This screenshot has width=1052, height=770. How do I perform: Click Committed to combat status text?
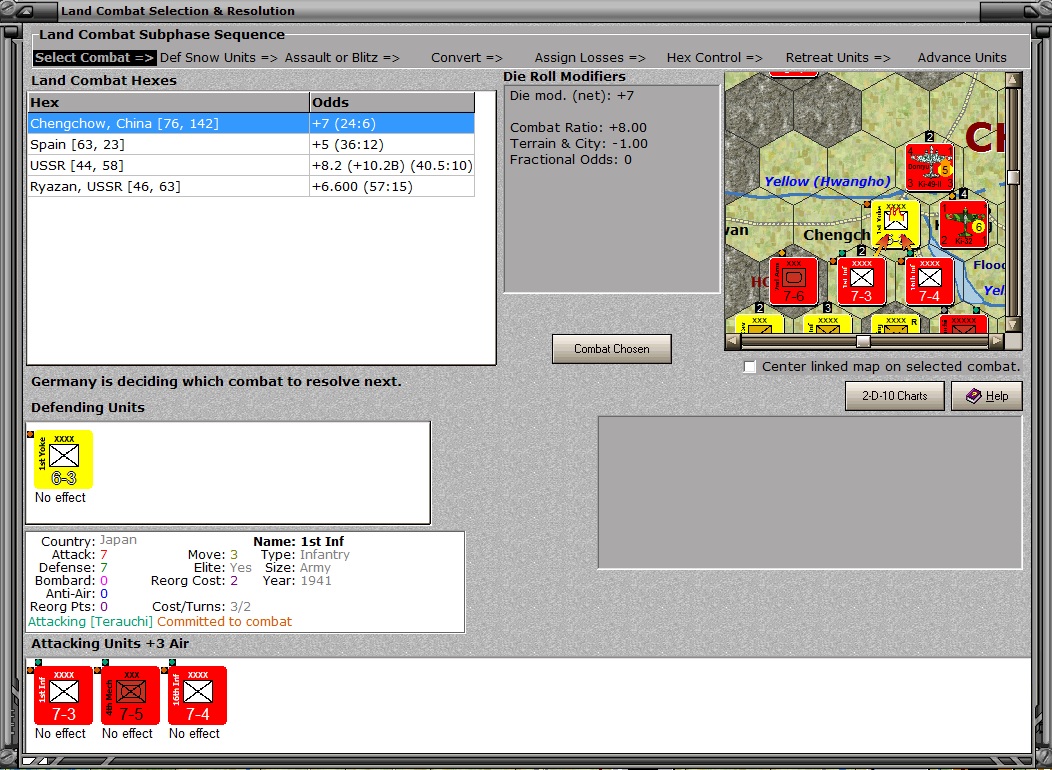coord(225,622)
